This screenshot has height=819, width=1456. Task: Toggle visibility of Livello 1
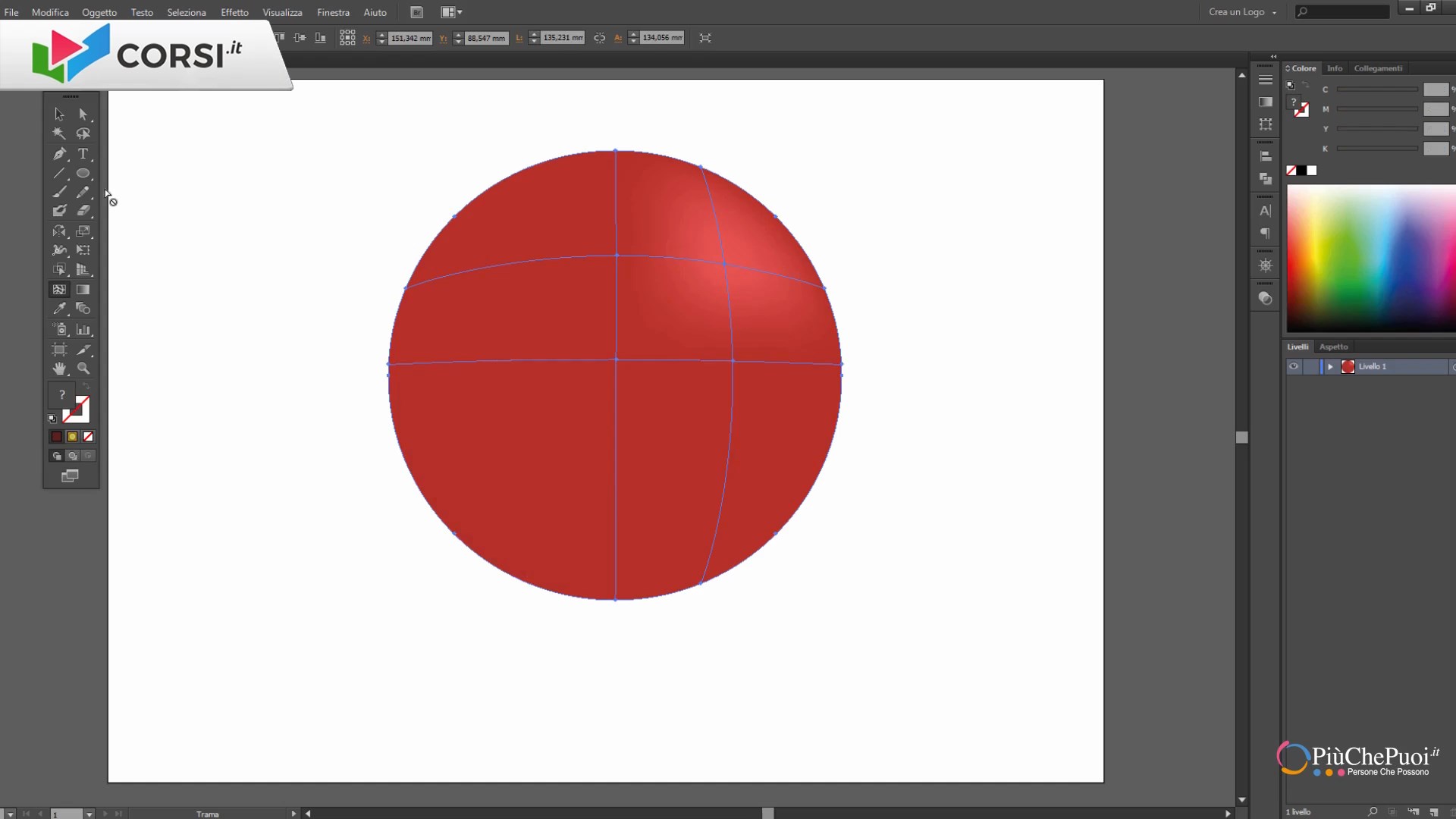(x=1294, y=366)
